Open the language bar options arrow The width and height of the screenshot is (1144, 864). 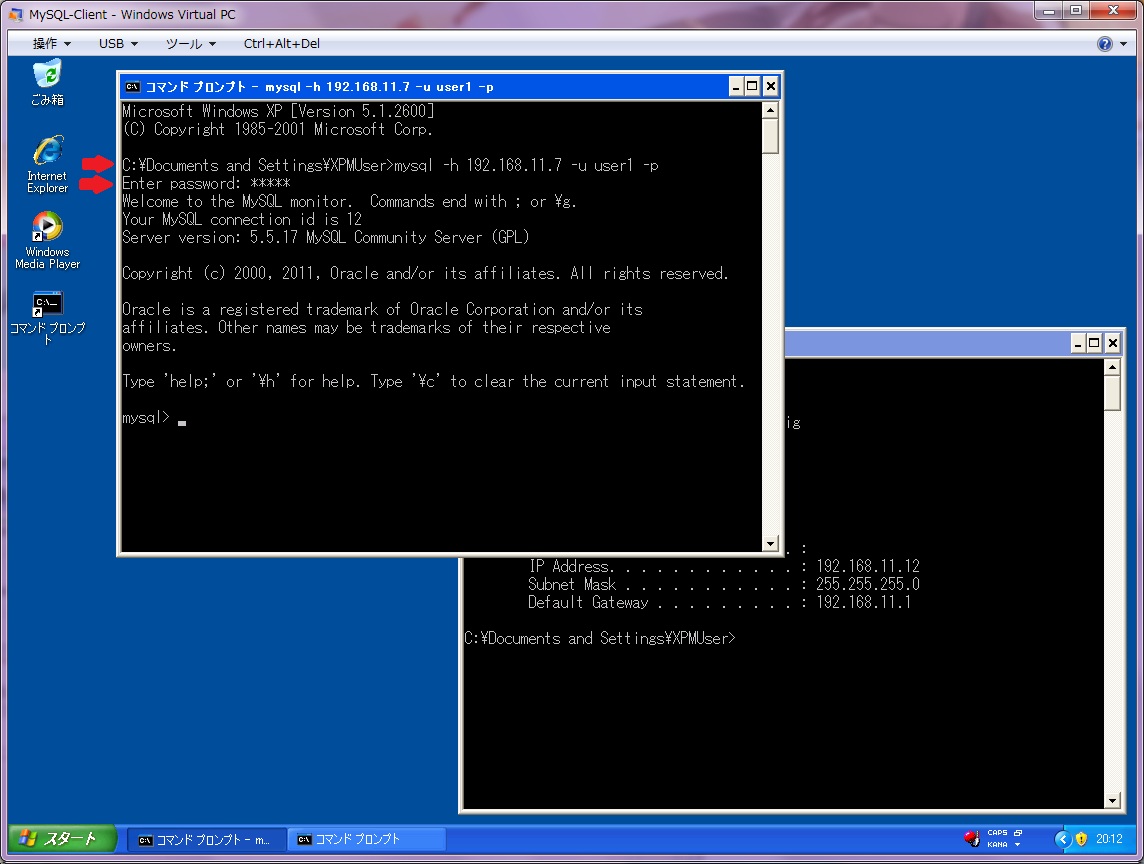point(1018,844)
